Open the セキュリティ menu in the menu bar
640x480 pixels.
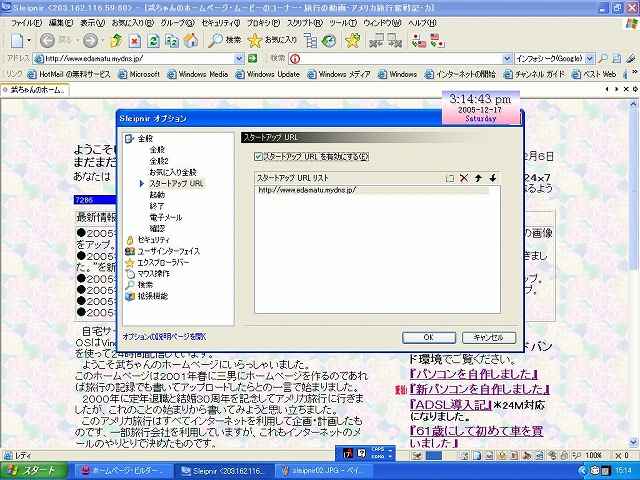click(x=221, y=22)
